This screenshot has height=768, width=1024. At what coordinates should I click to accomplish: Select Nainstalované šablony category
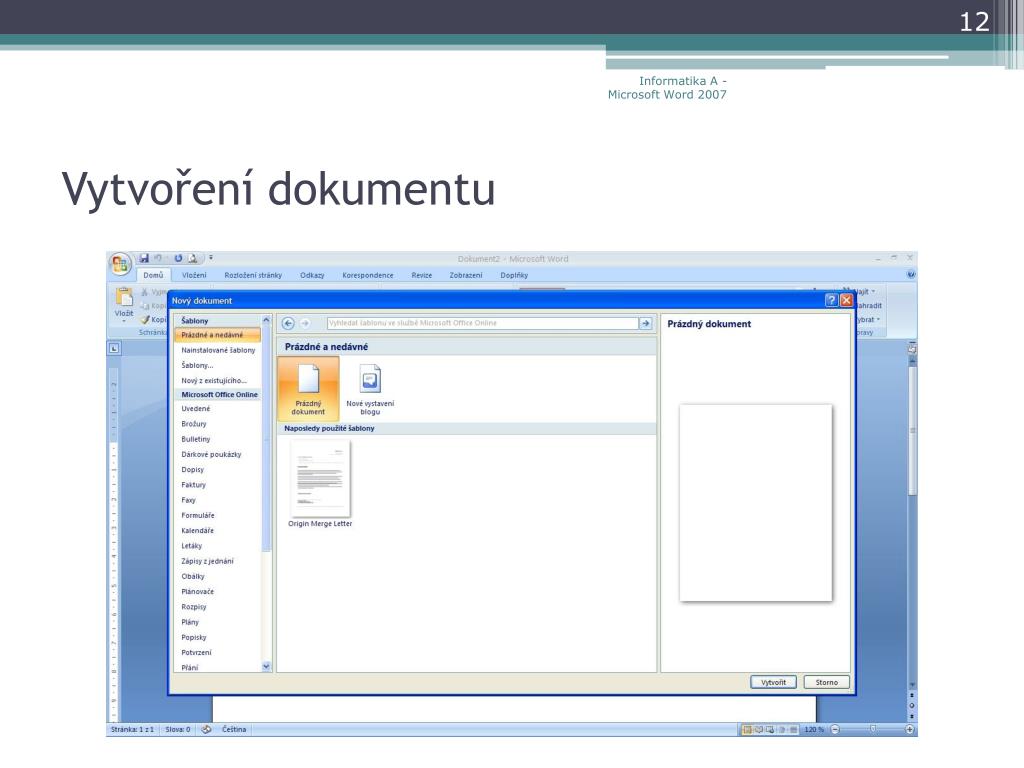pyautogui.click(x=217, y=351)
